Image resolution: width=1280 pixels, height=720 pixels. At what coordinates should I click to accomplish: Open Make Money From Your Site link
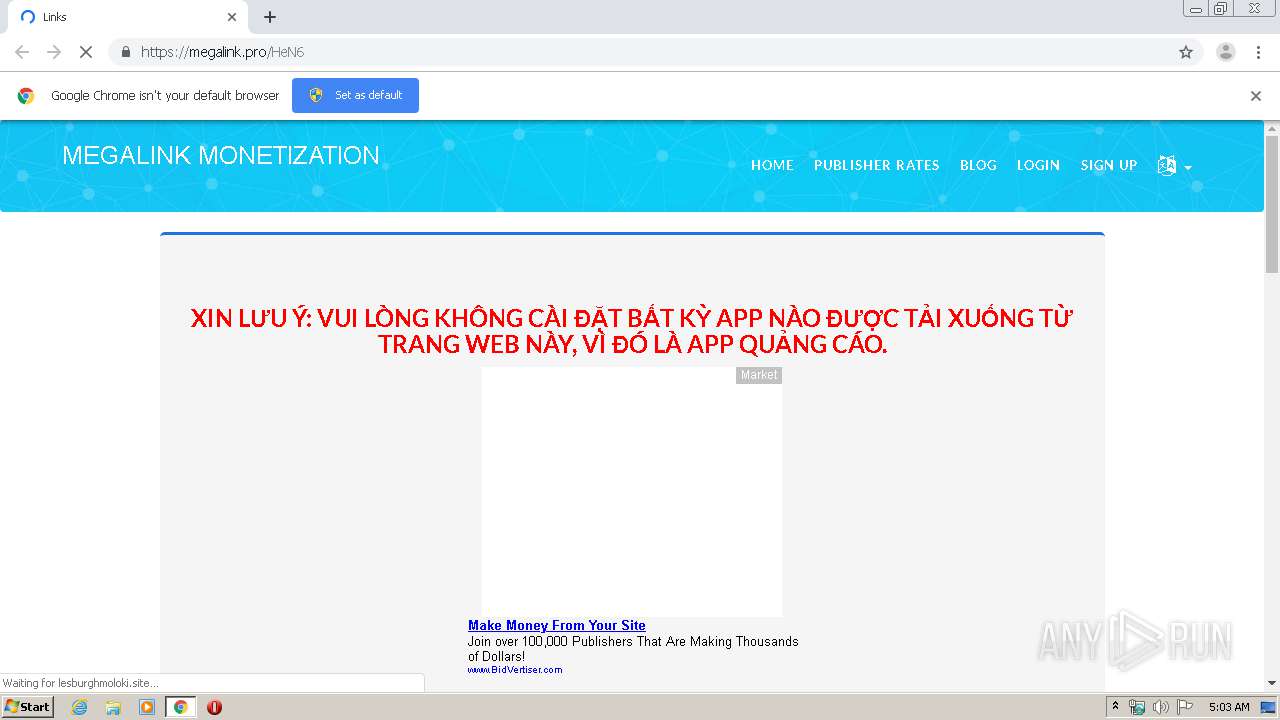557,625
